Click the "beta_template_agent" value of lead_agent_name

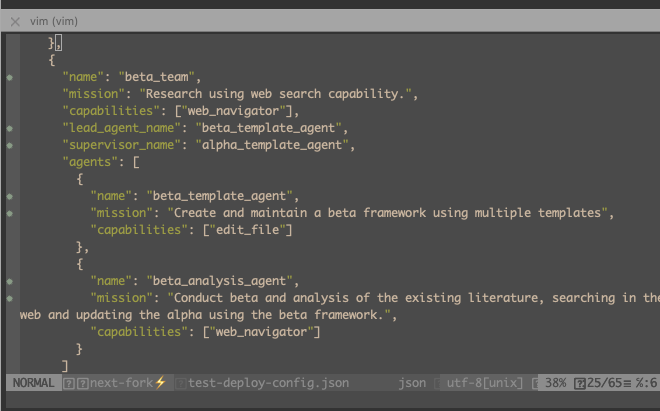pos(269,128)
